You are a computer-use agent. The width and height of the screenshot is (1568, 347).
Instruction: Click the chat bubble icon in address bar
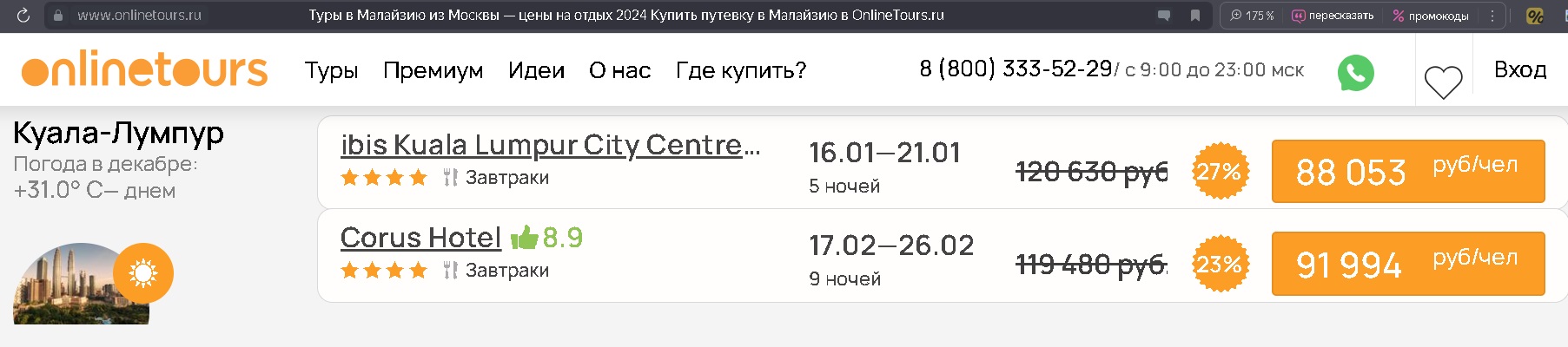(x=1164, y=16)
